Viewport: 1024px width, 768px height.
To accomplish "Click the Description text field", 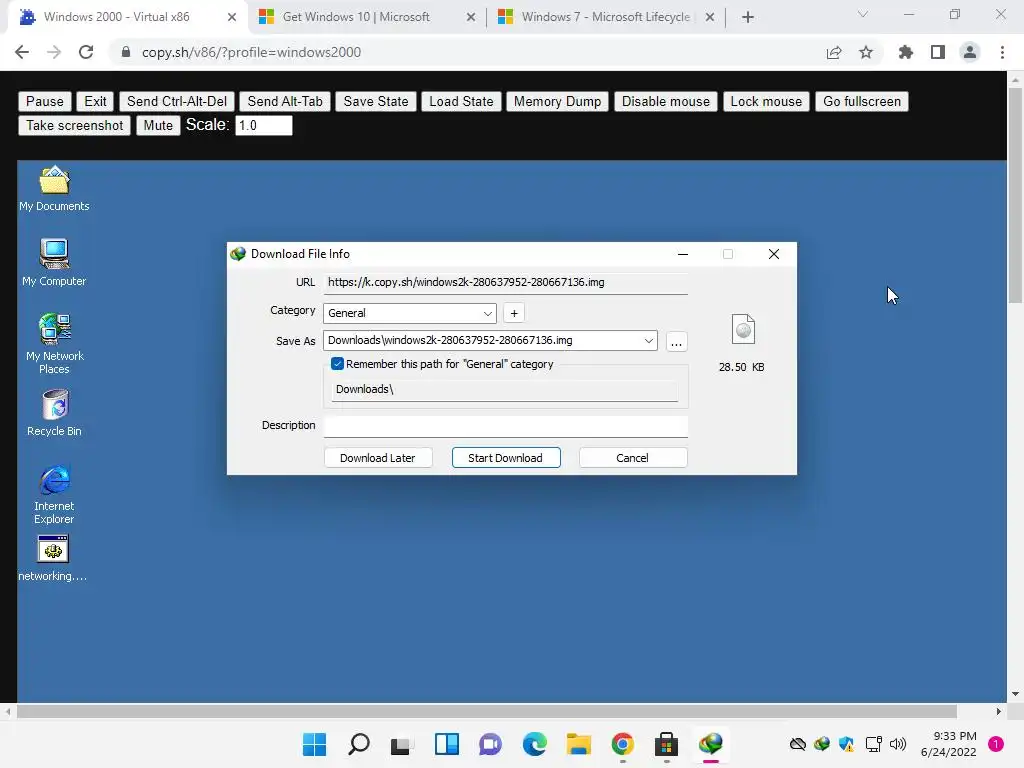I will click(x=505, y=426).
